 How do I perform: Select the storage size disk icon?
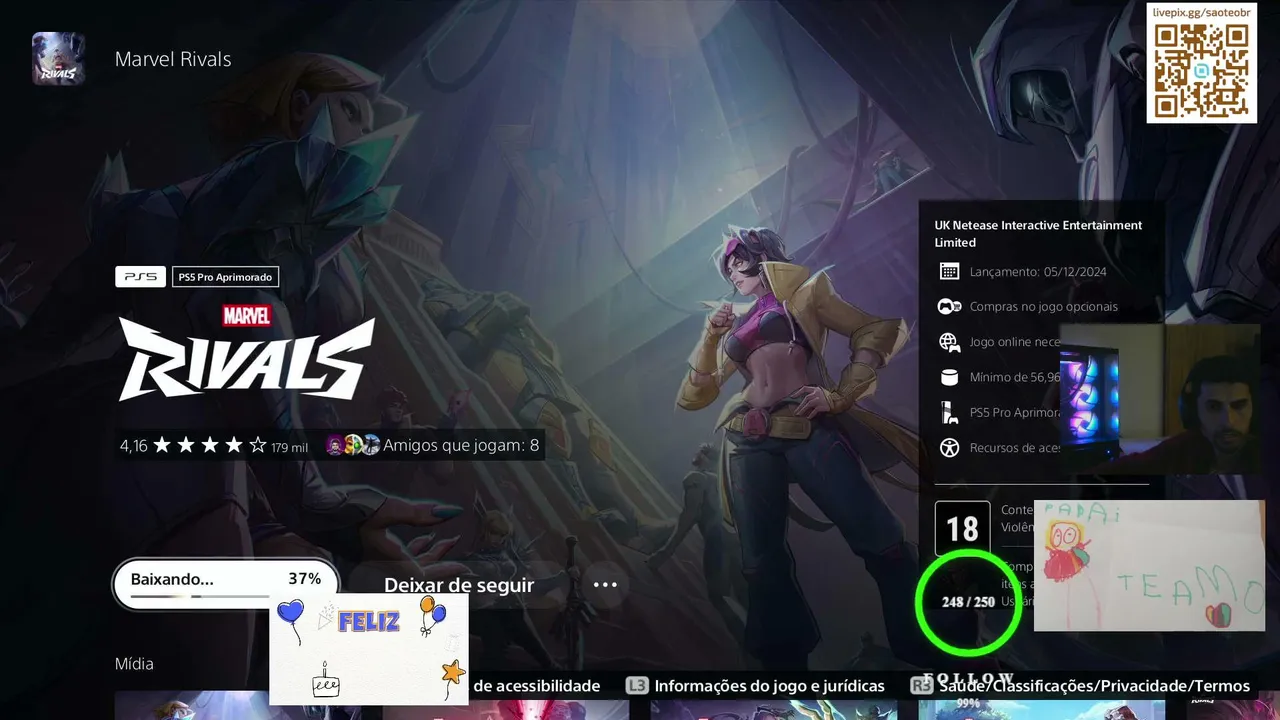click(949, 377)
